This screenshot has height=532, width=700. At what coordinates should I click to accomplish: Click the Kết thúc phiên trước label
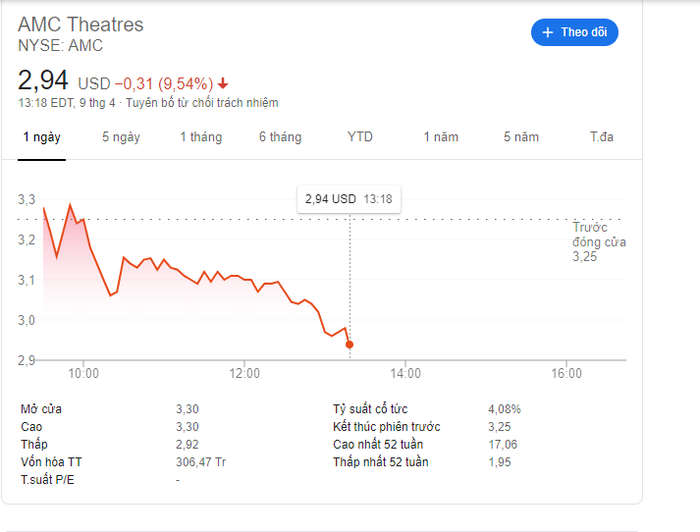tap(387, 427)
